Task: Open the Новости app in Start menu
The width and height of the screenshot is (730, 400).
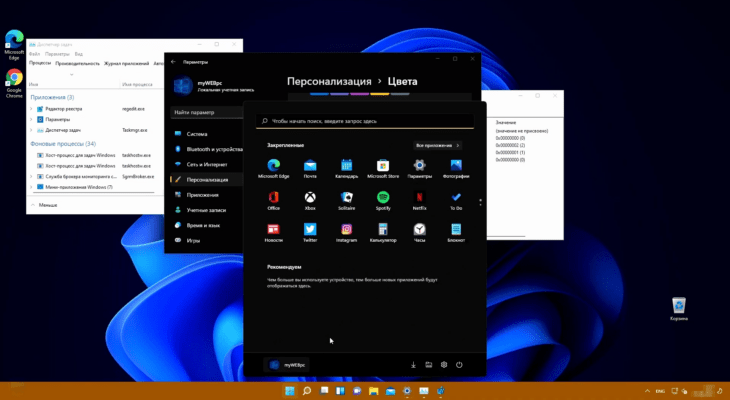Action: (273, 232)
